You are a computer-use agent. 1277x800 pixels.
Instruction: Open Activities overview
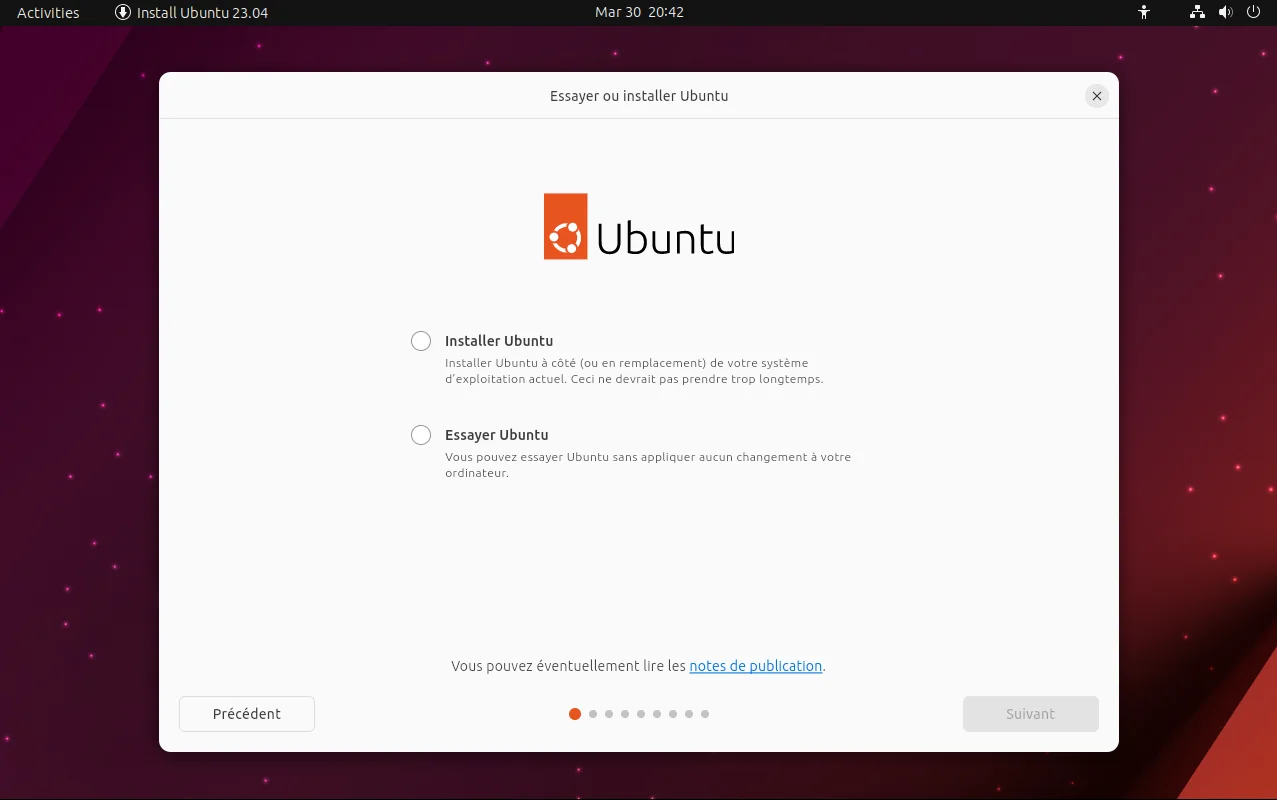point(48,12)
